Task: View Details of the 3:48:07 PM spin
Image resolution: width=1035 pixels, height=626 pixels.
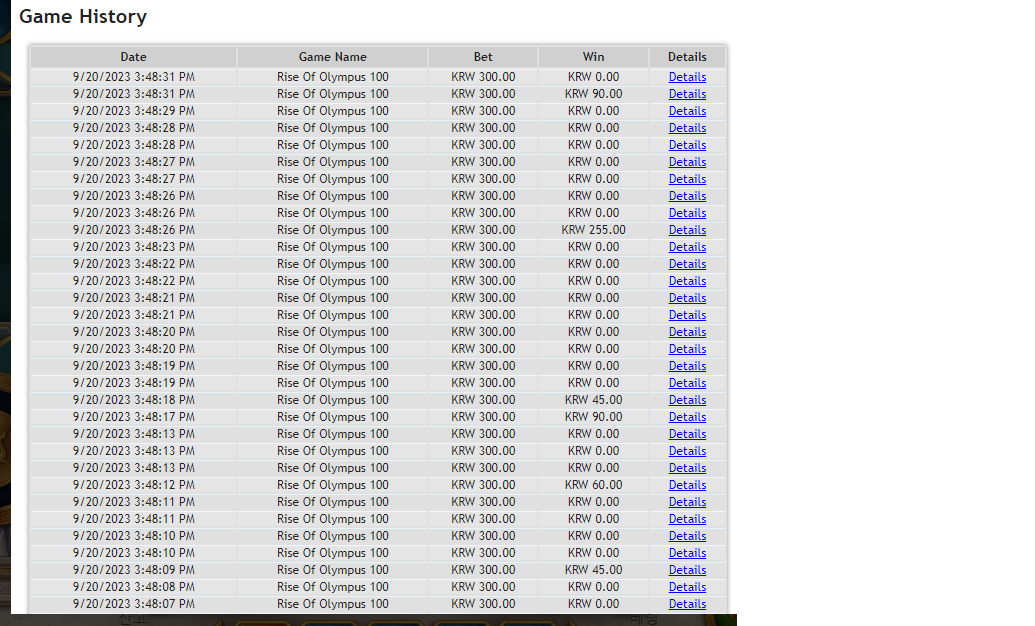Action: pos(687,604)
